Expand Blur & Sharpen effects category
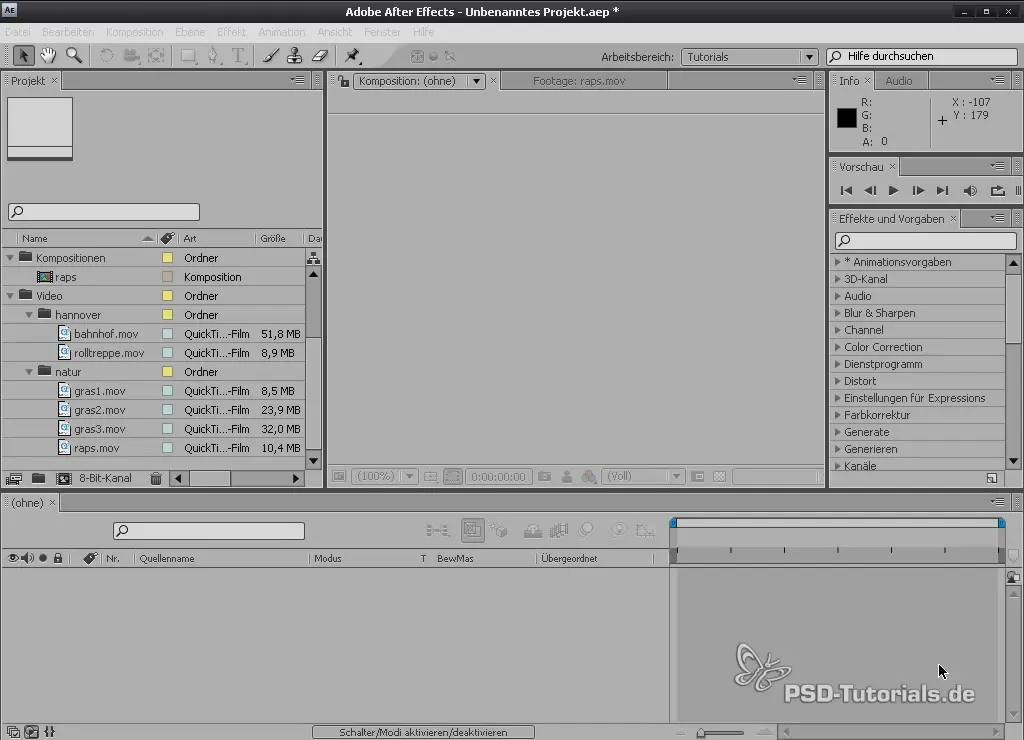Image resolution: width=1024 pixels, height=740 pixels. (x=837, y=313)
